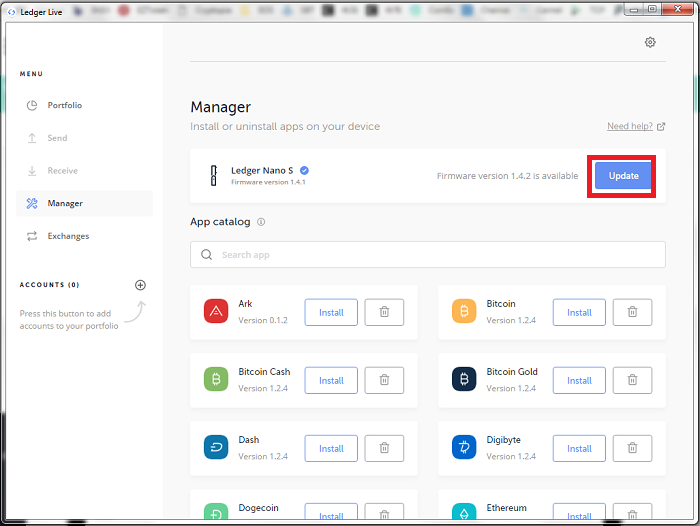The width and height of the screenshot is (700, 526).
Task: Remove Bitcoin Cash via trash icon
Action: click(384, 380)
